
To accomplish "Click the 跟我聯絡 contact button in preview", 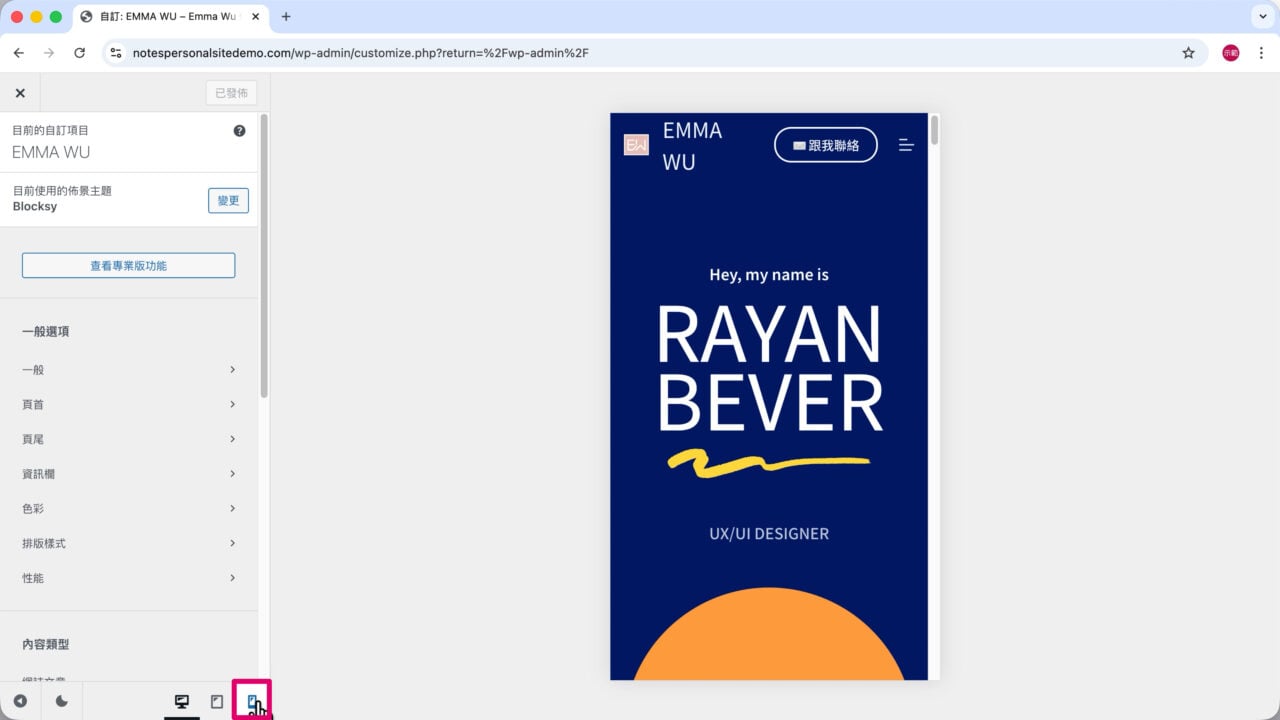I will [826, 145].
